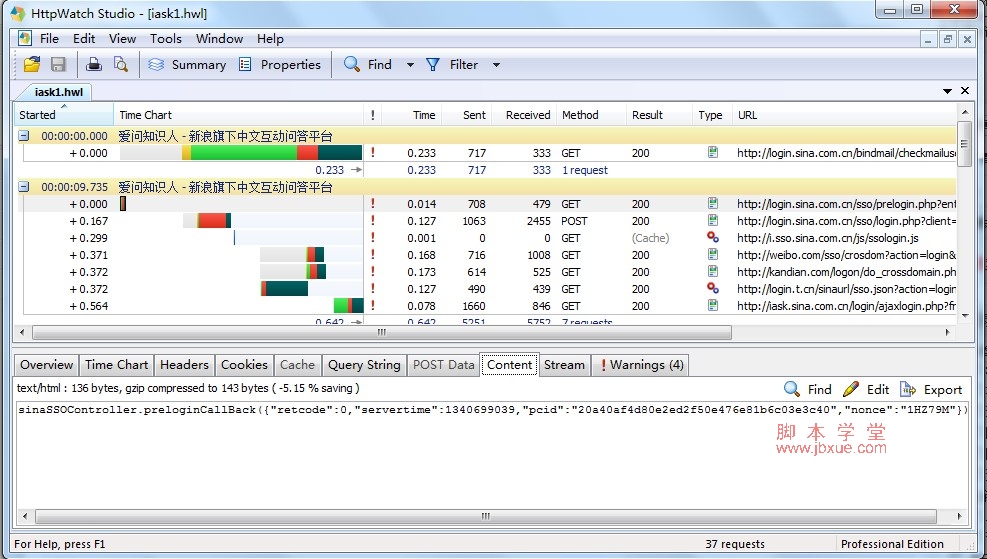This screenshot has height=559, width=987.
Task: Open the Window menu
Action: 219,38
